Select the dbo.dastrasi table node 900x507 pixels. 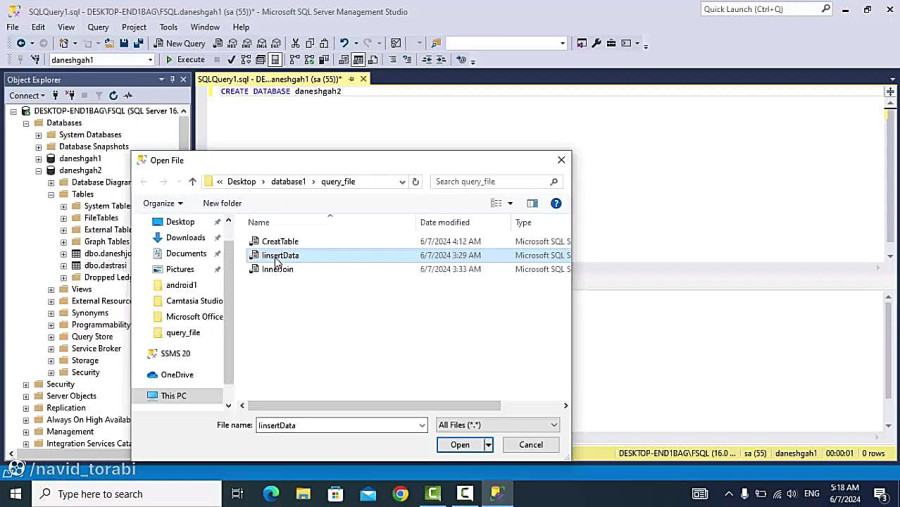click(105, 265)
